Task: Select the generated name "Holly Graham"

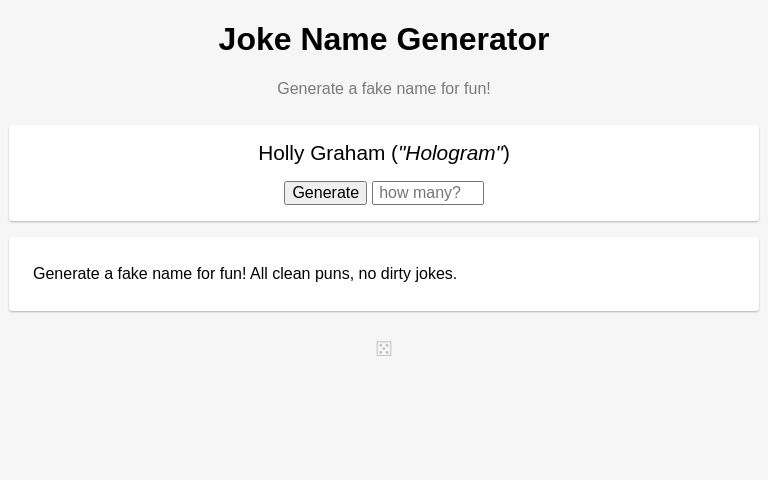Action: pos(322,153)
